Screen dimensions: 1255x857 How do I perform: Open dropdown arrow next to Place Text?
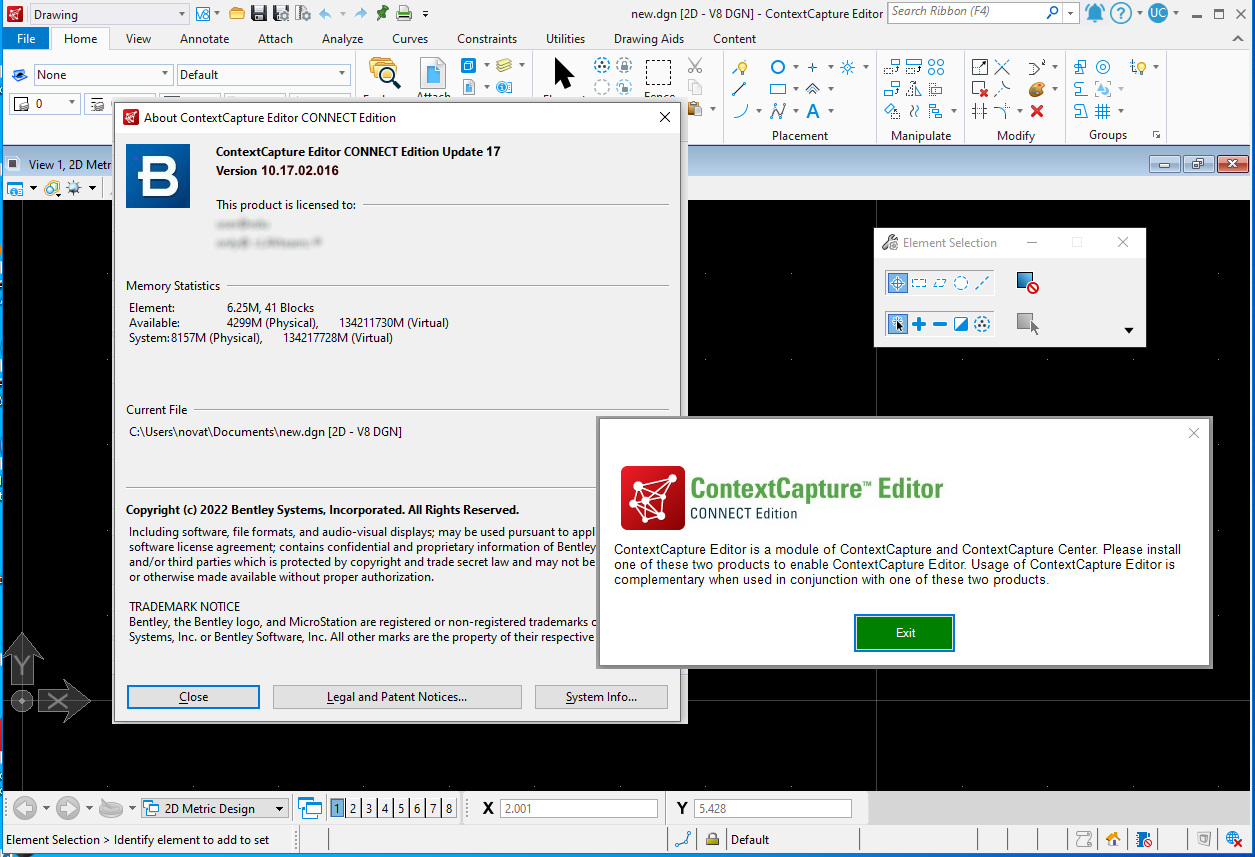pyautogui.click(x=831, y=111)
